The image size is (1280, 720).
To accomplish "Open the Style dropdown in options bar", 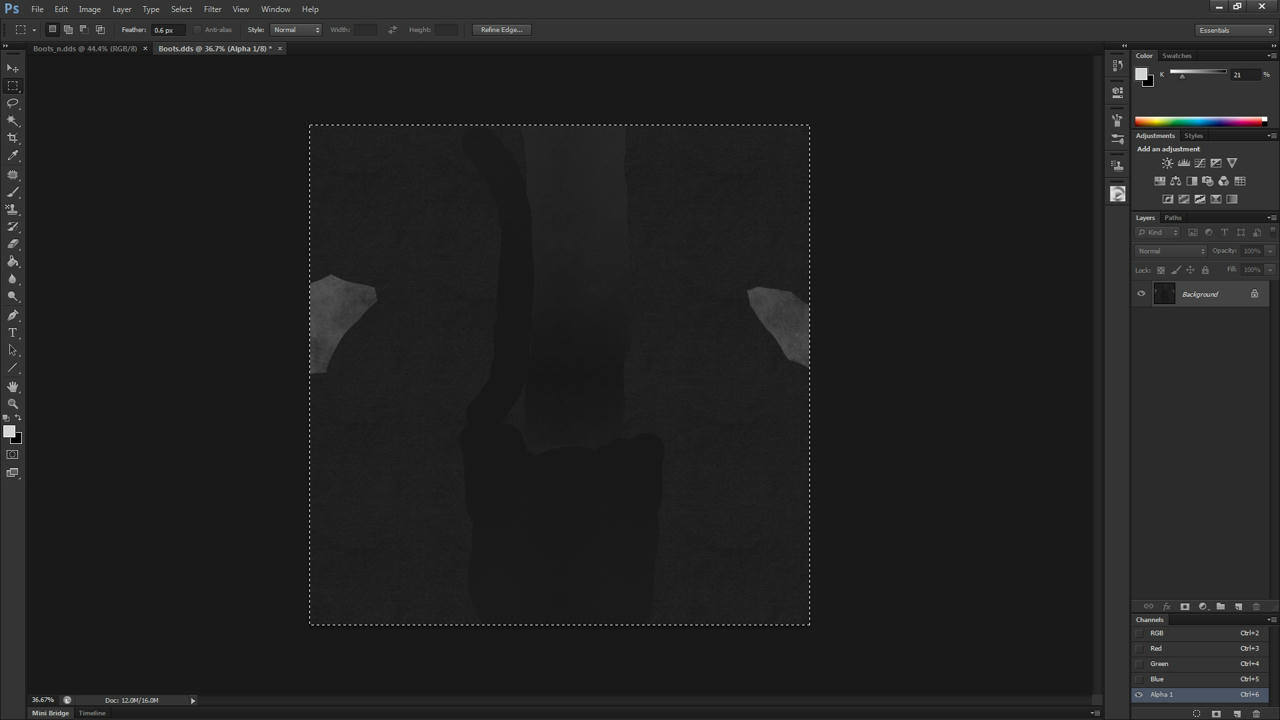I will (x=297, y=30).
